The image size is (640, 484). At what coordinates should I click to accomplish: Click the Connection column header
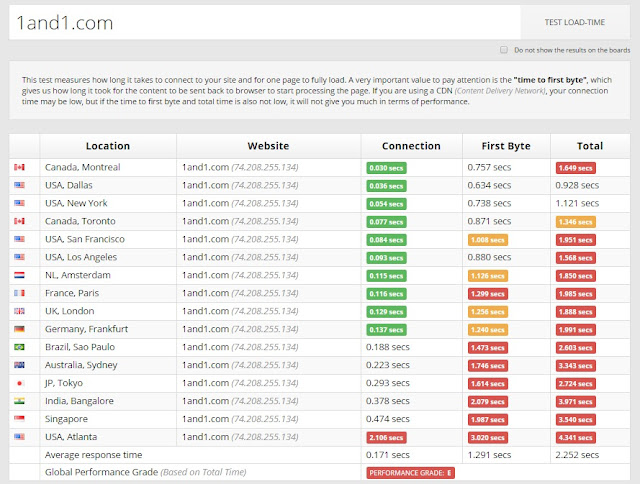411,146
